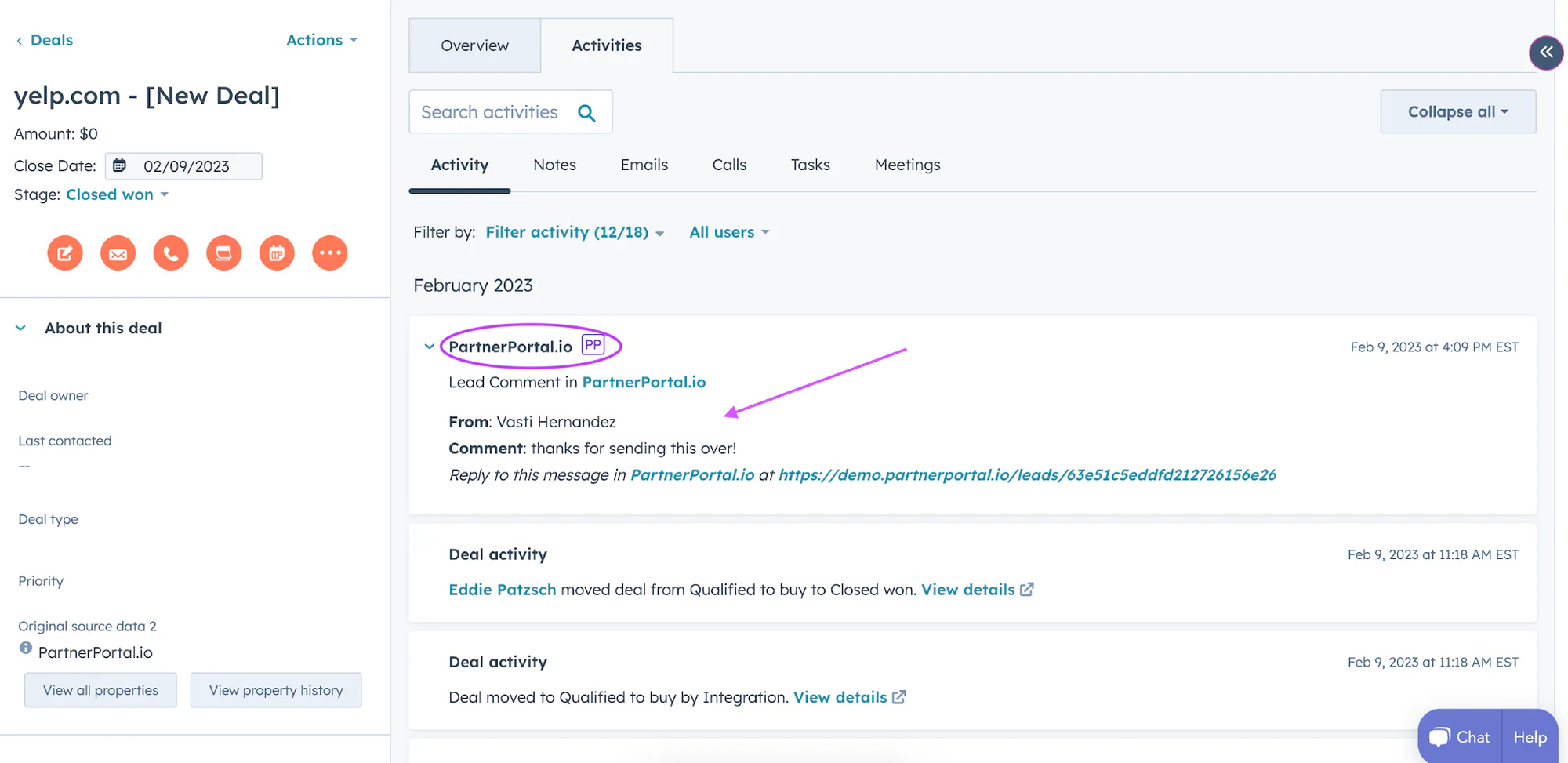Screen dimensions: 1568x763
Task: Click the Priority property label
Action: click(41, 581)
